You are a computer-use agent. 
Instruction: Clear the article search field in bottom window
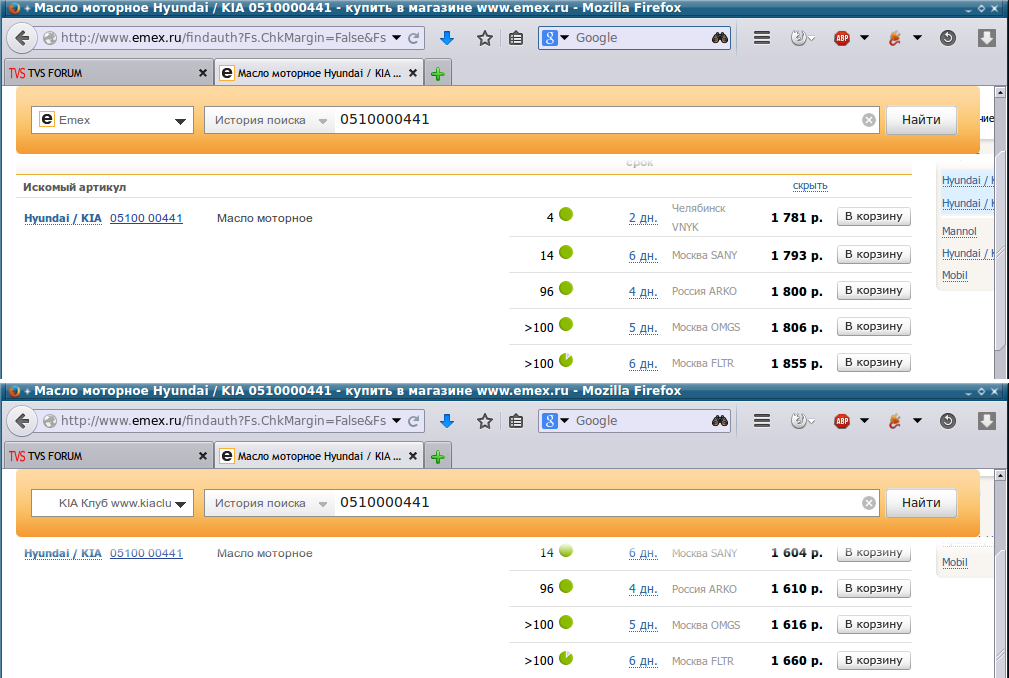tap(869, 503)
